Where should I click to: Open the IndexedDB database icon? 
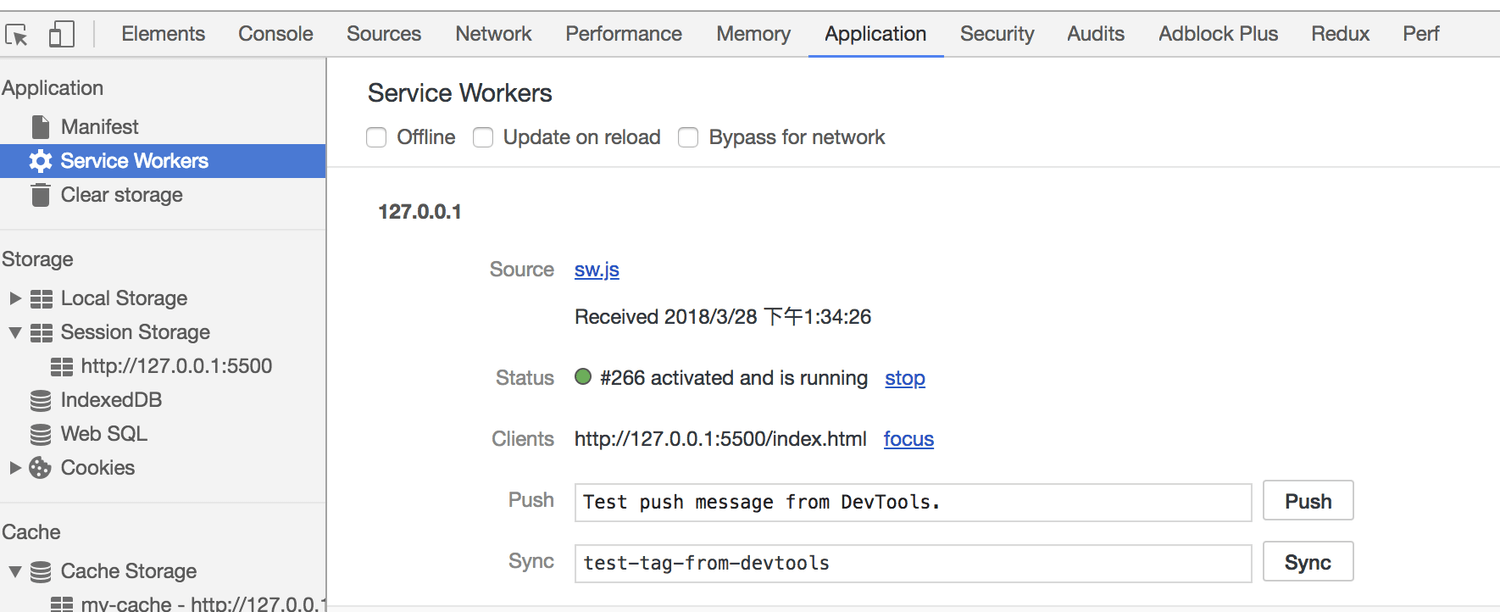(x=40, y=400)
